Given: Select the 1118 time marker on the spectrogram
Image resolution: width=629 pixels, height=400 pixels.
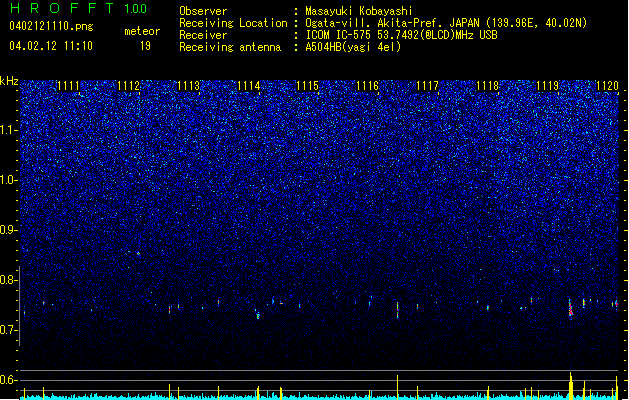Looking at the screenshot, I should [x=487, y=86].
